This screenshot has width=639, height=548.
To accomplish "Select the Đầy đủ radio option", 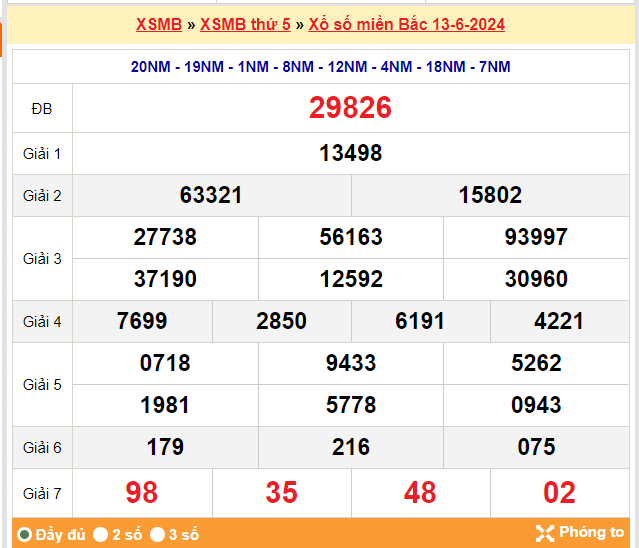I will point(25,535).
